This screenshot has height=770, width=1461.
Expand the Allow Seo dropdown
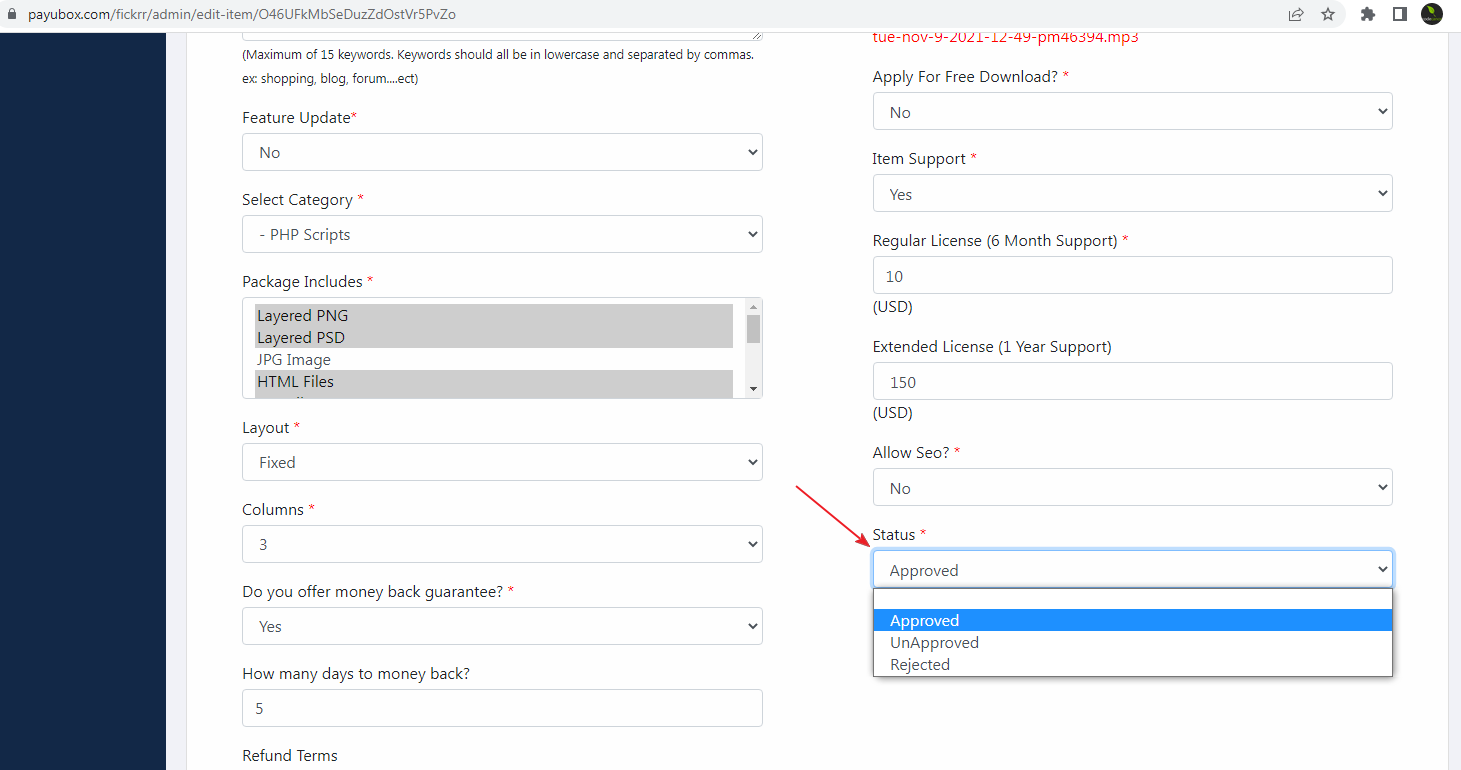1132,488
